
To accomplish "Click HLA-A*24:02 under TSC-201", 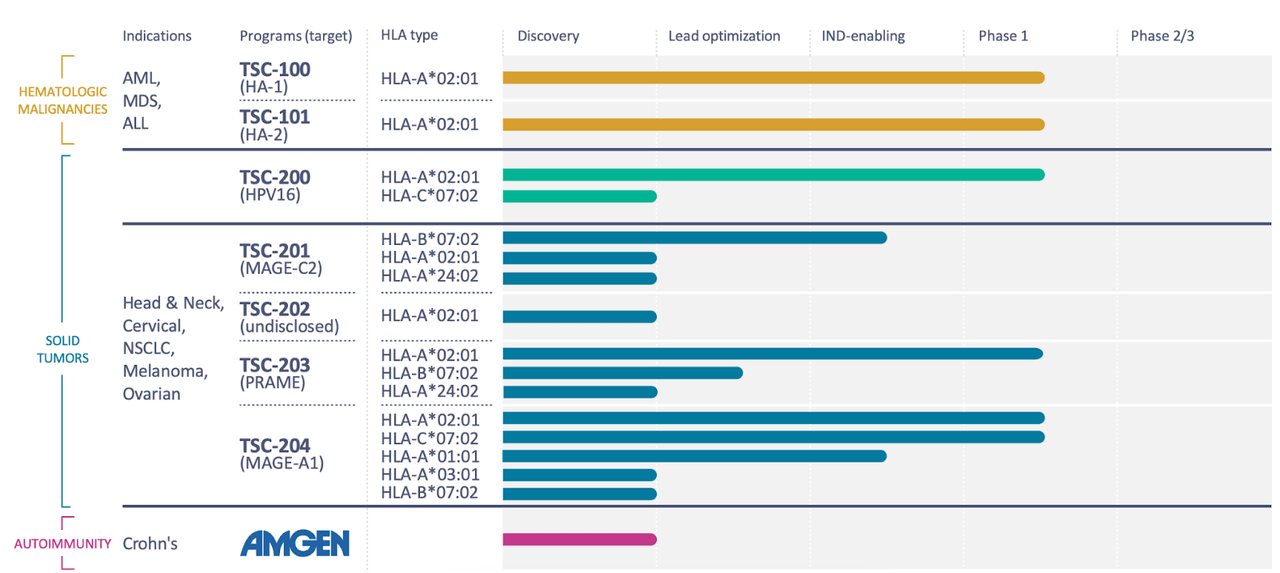I will click(x=430, y=276).
